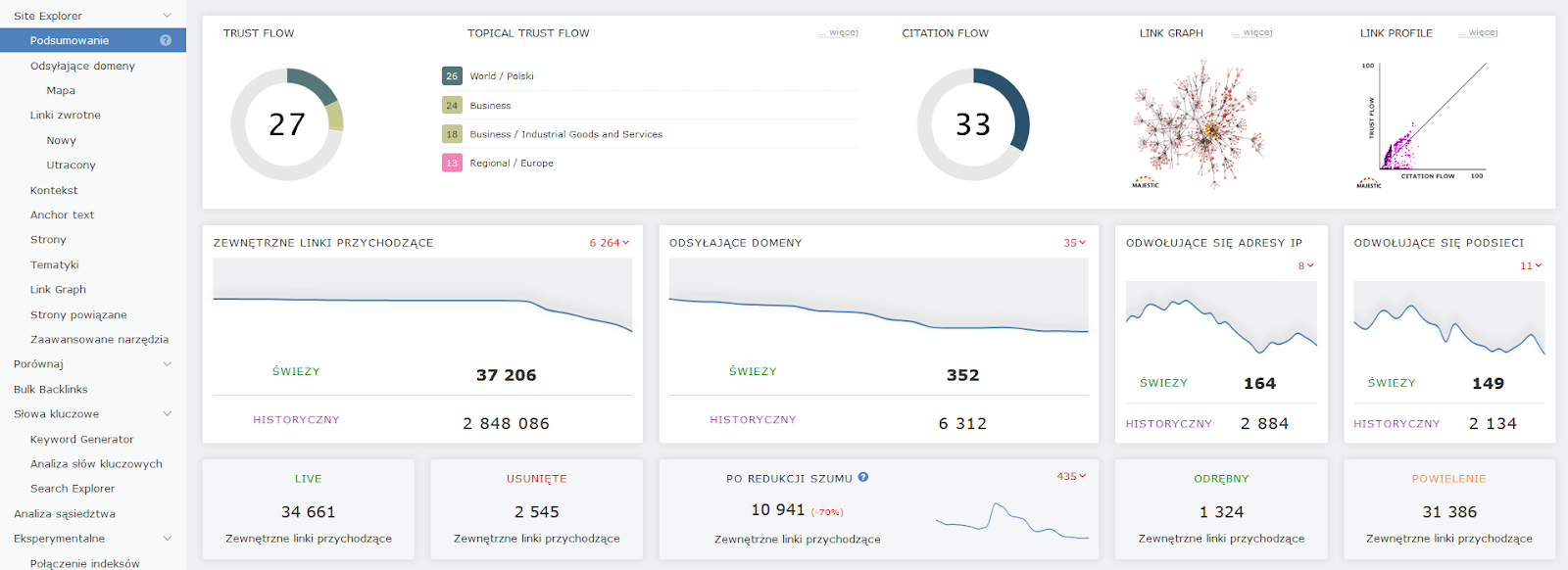Viewport: 1568px width, 570px height.
Task: Click the Po redukcji szumu sparkline
Action: tap(1011, 521)
